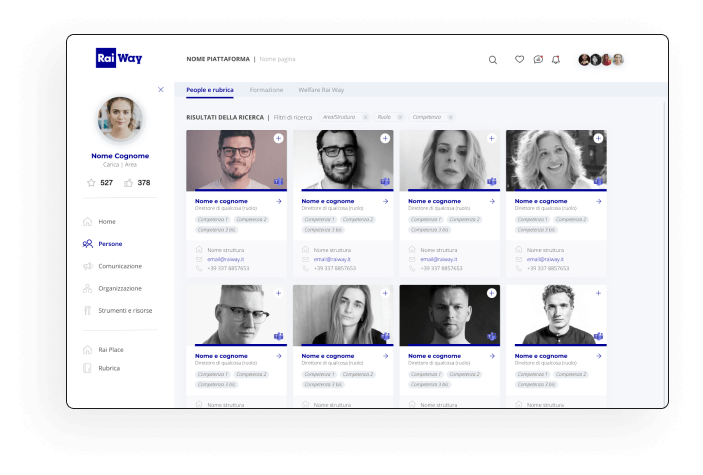Click the first card's email@raiway.it link
The width and height of the screenshot is (703, 475).
225,259
